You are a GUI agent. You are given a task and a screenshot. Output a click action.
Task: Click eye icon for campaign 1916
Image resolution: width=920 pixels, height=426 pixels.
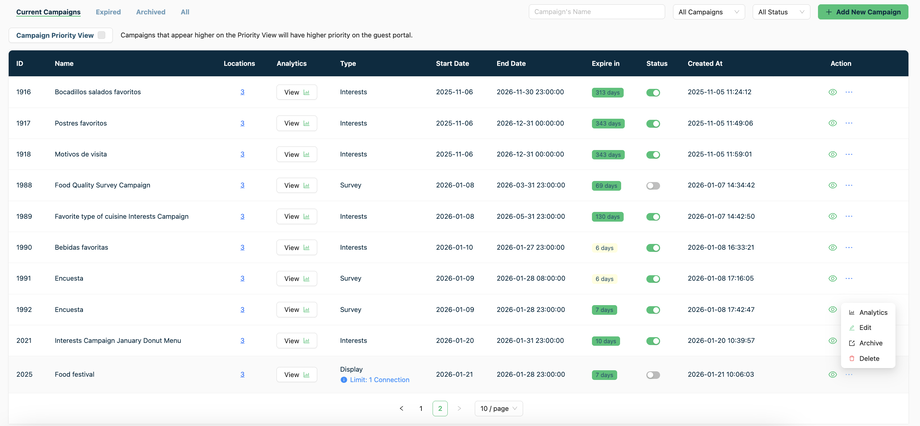click(x=832, y=92)
